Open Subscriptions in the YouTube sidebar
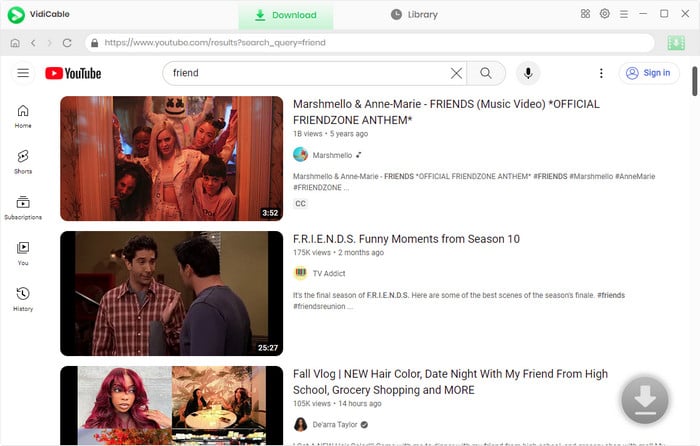700x446 pixels. pyautogui.click(x=23, y=208)
